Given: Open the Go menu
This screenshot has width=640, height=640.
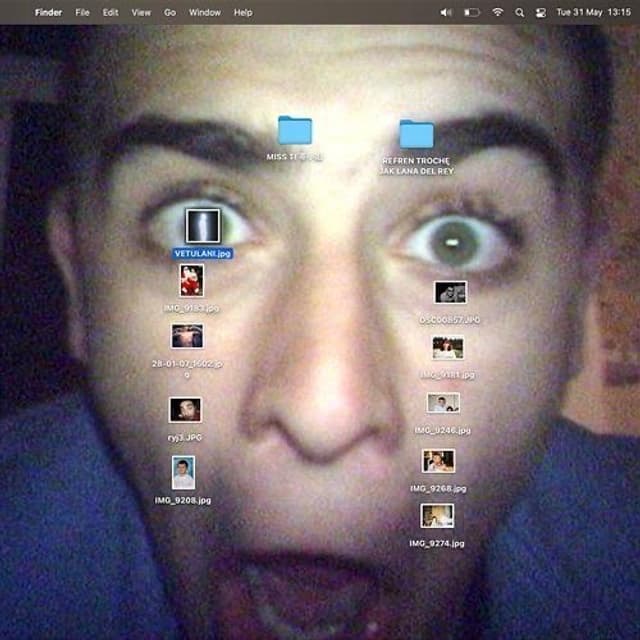Looking at the screenshot, I should 170,13.
